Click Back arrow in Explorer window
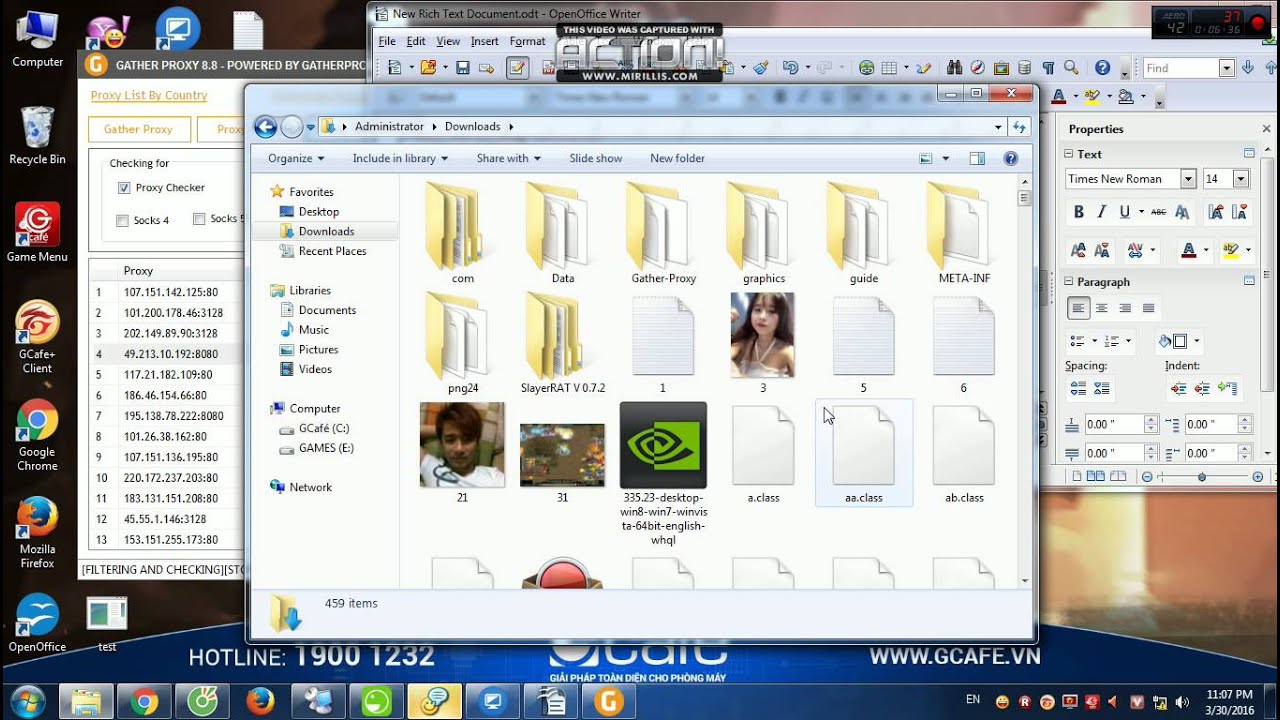The height and width of the screenshot is (720, 1280). click(265, 127)
